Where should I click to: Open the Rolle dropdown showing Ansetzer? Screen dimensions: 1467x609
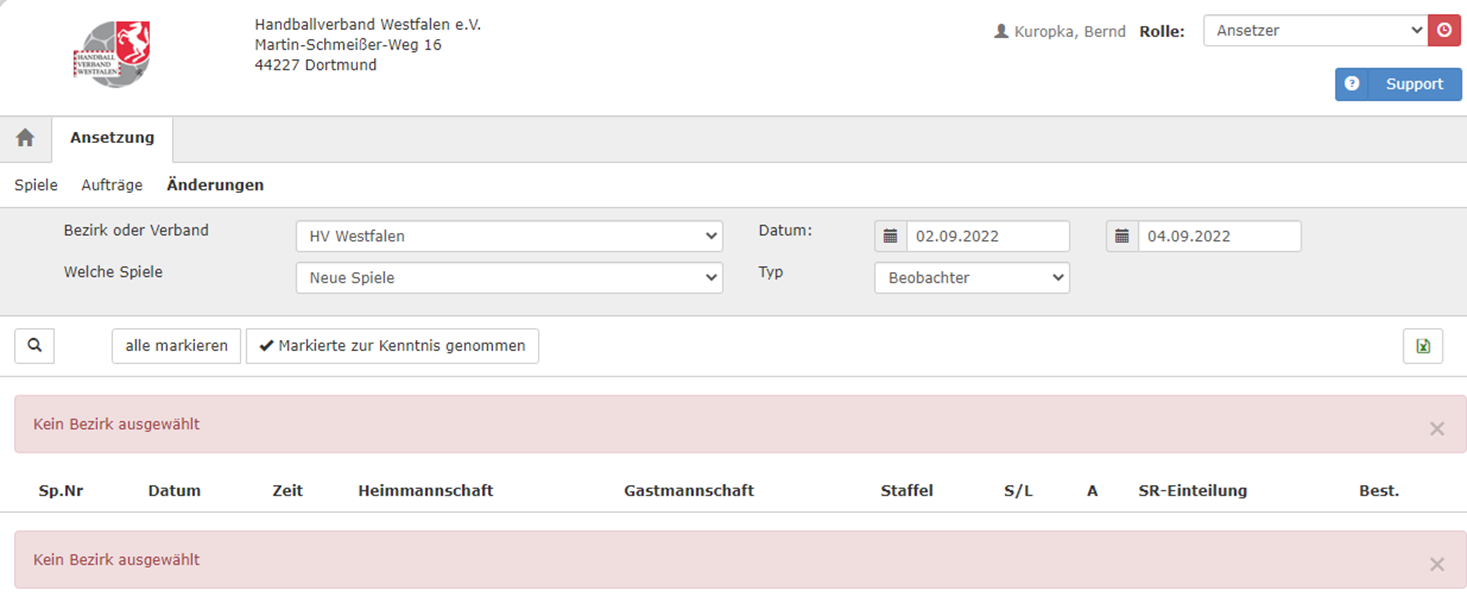(1314, 31)
